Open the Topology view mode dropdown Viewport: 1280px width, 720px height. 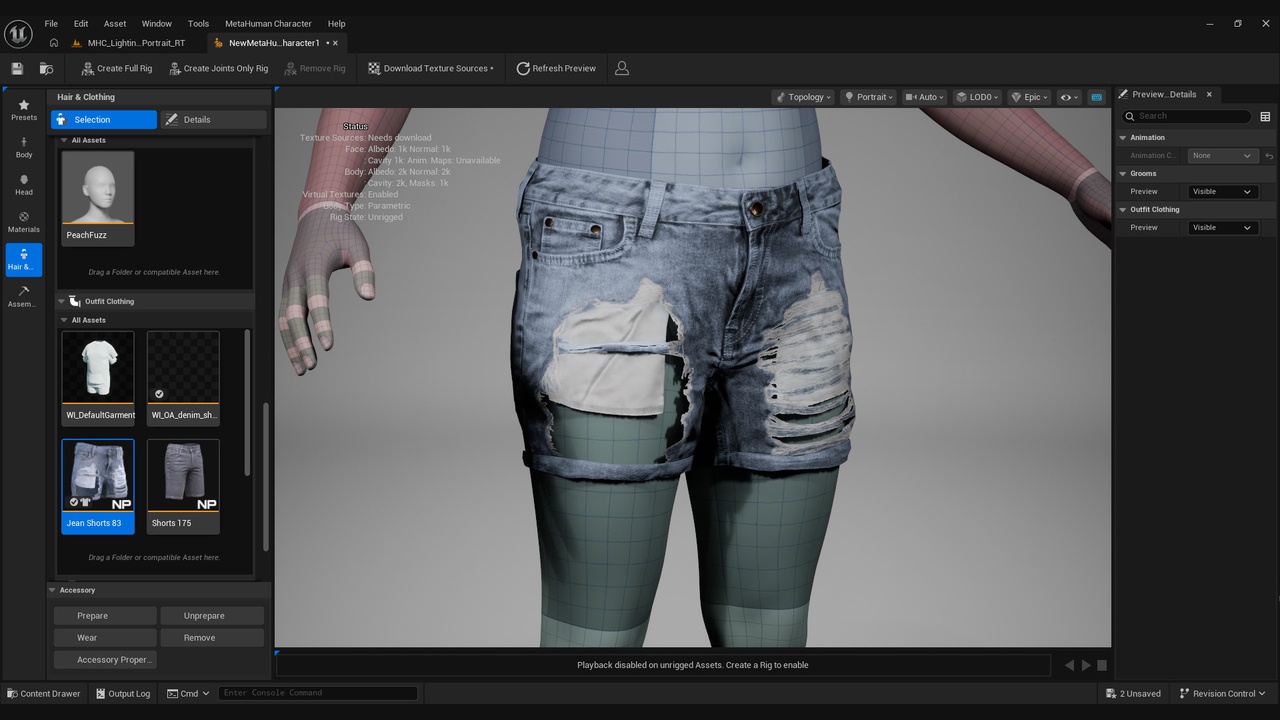point(803,97)
